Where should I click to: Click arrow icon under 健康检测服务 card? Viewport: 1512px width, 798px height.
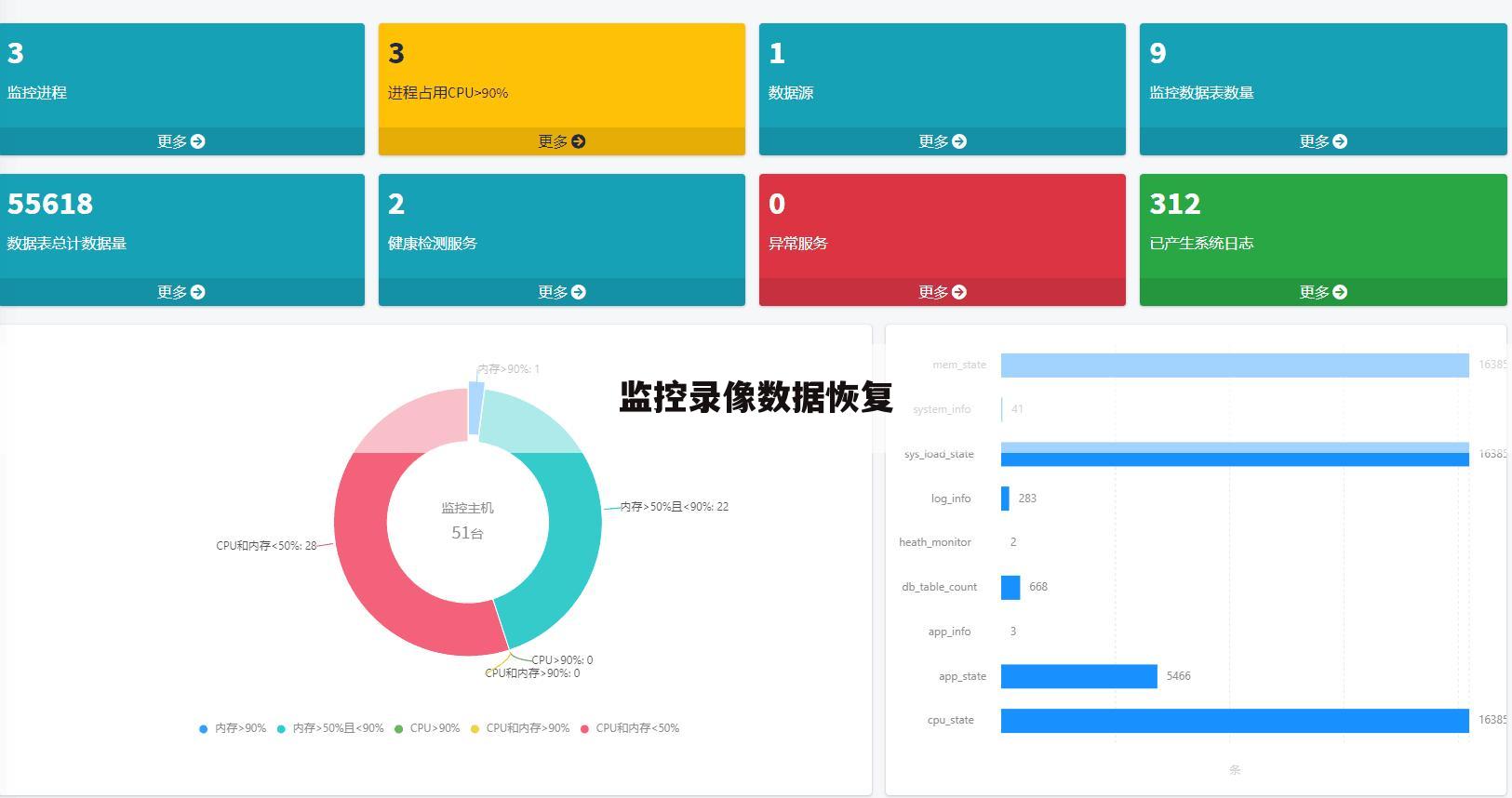(x=579, y=292)
